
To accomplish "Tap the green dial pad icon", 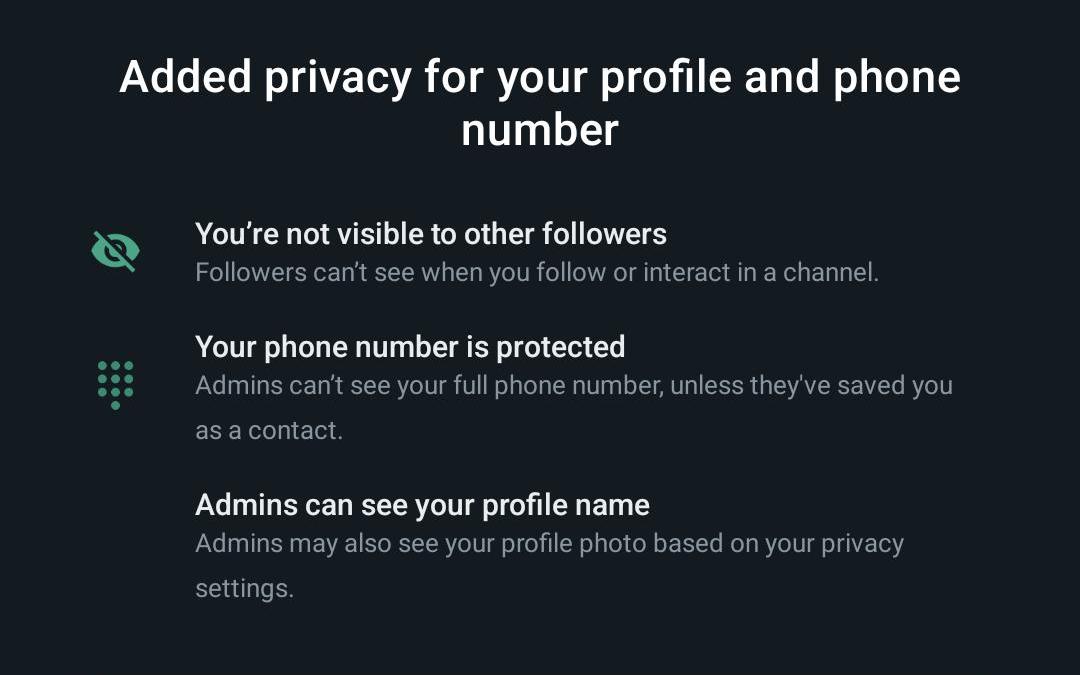I will (116, 384).
